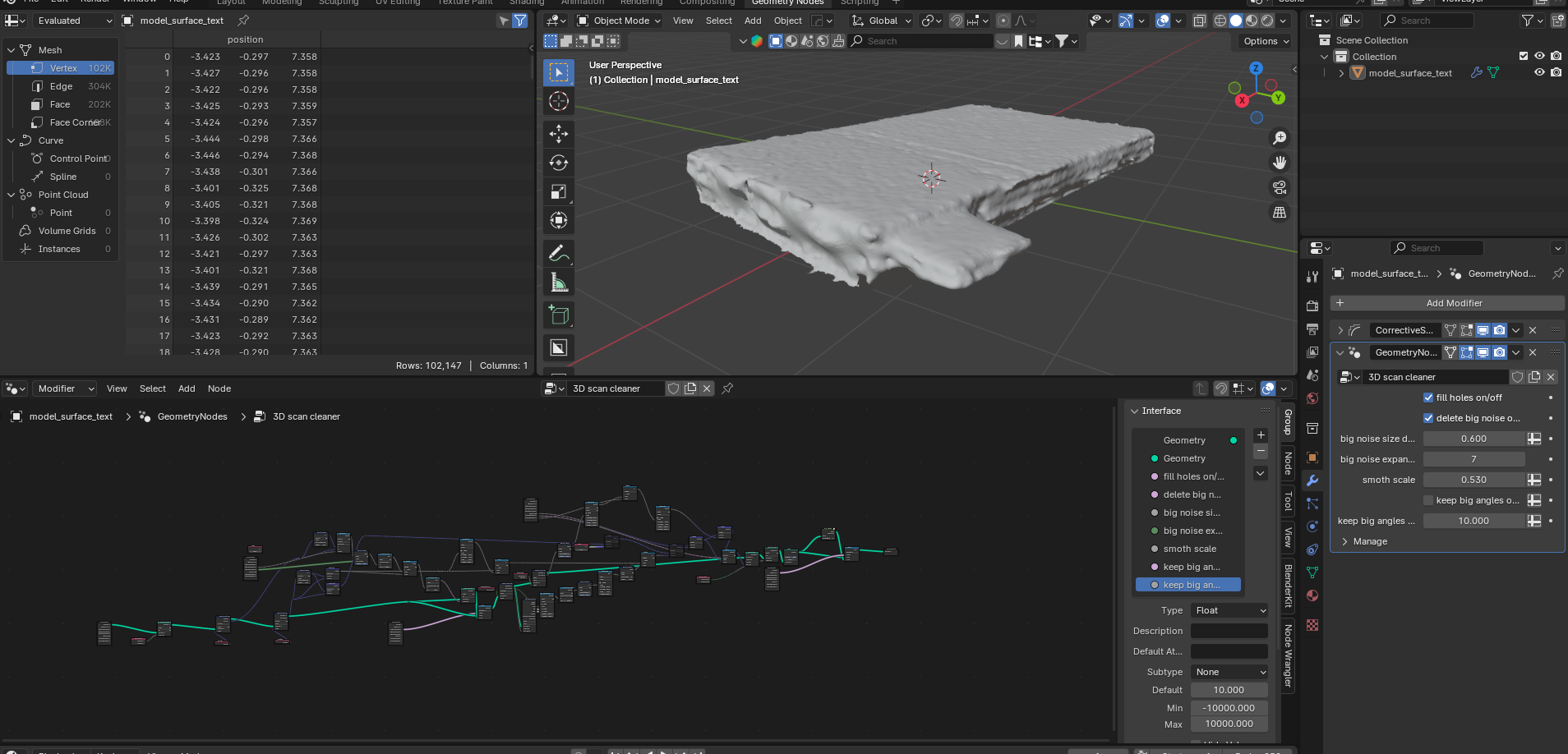Remove selected interface item with minus button
The height and width of the screenshot is (754, 1568).
[1261, 452]
